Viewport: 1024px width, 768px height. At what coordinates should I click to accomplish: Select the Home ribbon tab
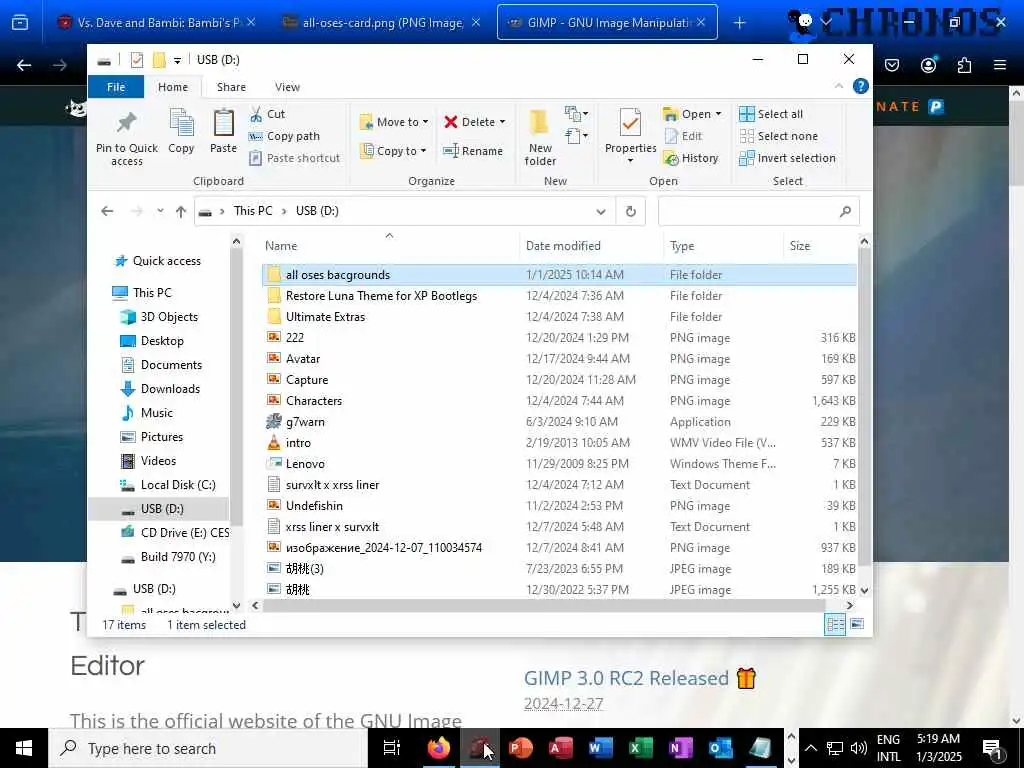click(x=172, y=87)
